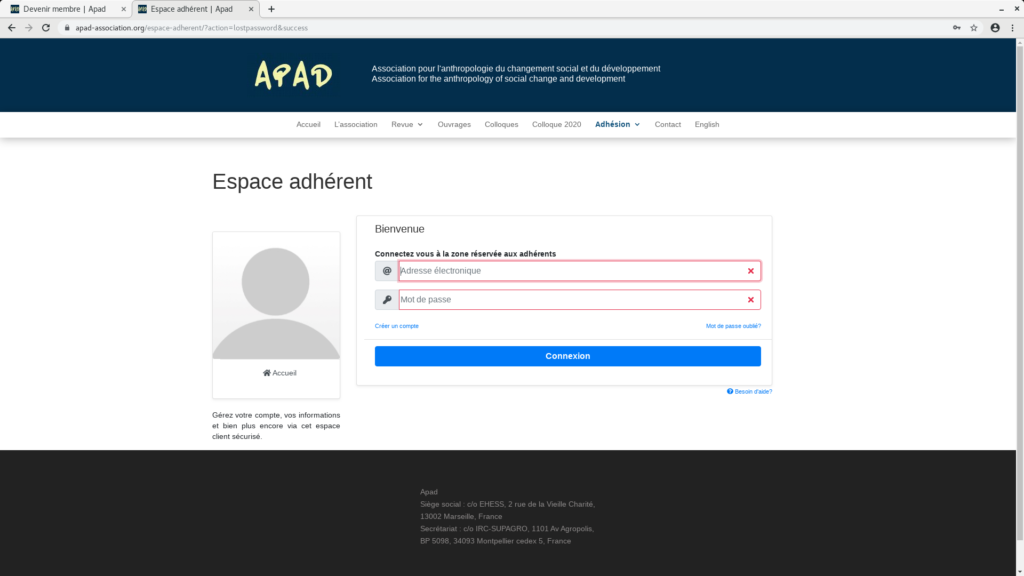Click 'BP 5098, 34093 Montpellier' footer line
The height and width of the screenshot is (576, 1024).
click(496, 541)
